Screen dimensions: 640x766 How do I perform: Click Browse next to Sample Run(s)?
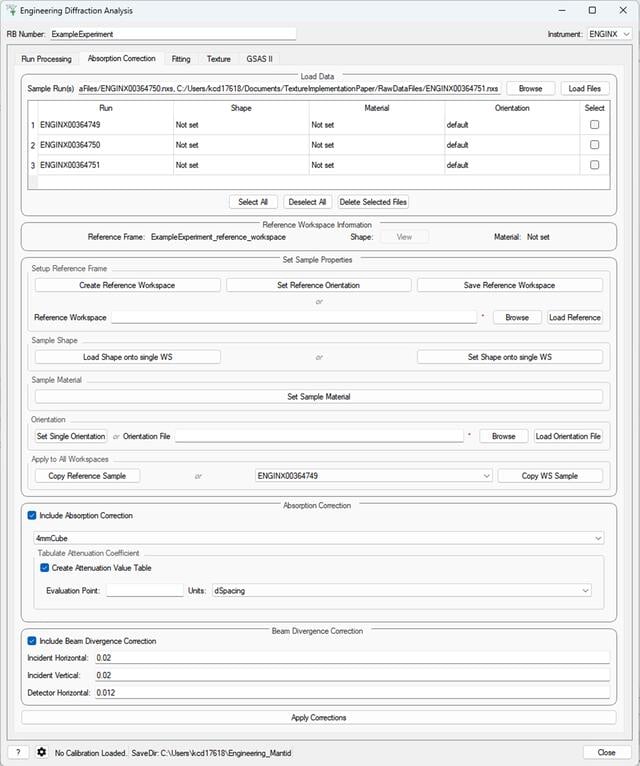pos(531,88)
